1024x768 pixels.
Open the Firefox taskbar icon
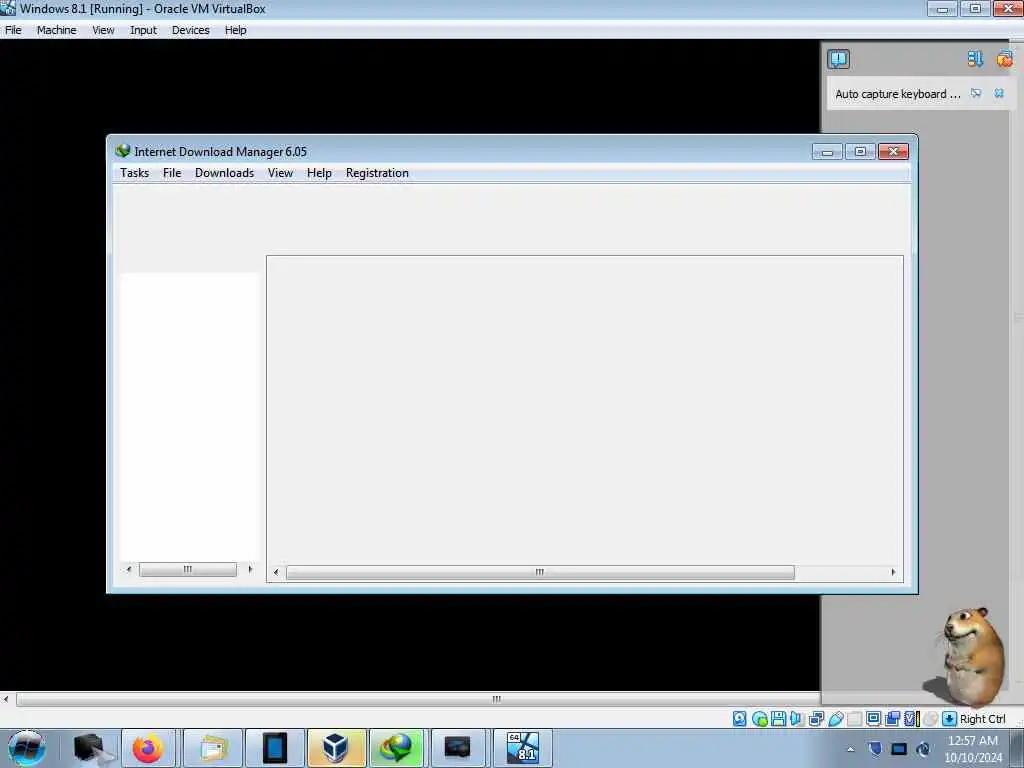click(148, 748)
